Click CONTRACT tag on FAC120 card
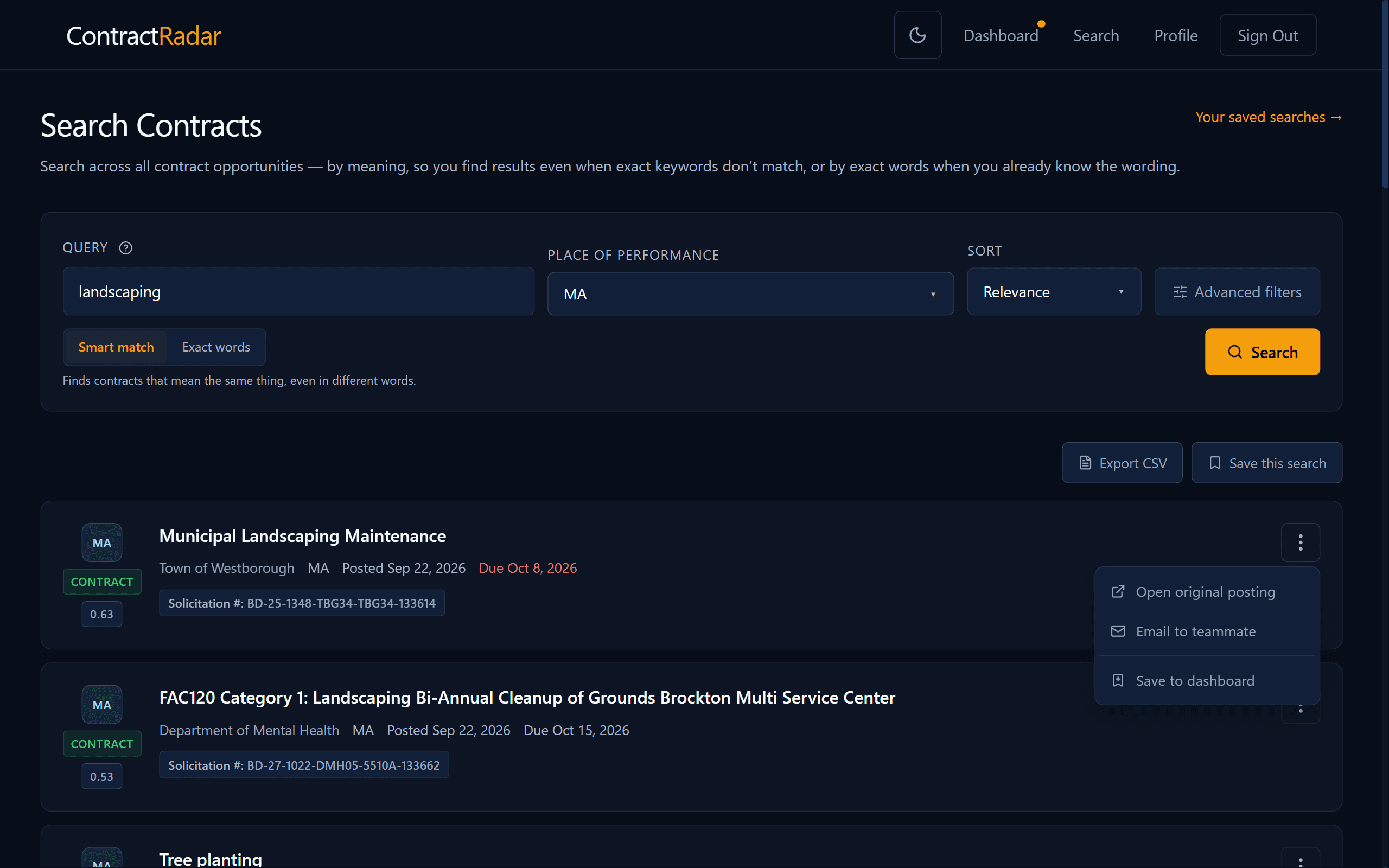This screenshot has width=1389, height=868. pos(101,743)
